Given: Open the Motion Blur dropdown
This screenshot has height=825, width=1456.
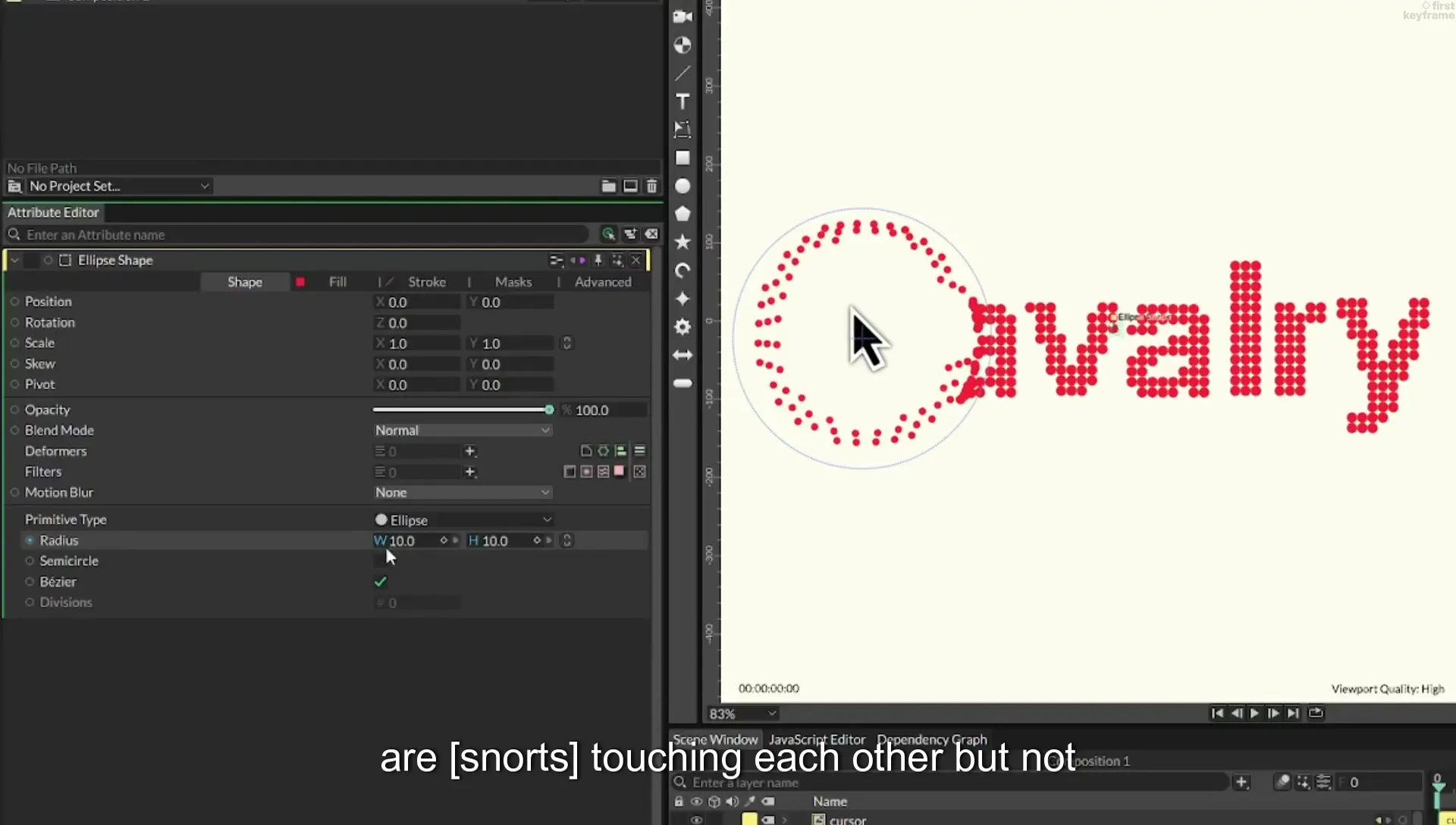Looking at the screenshot, I should pyautogui.click(x=462, y=492).
